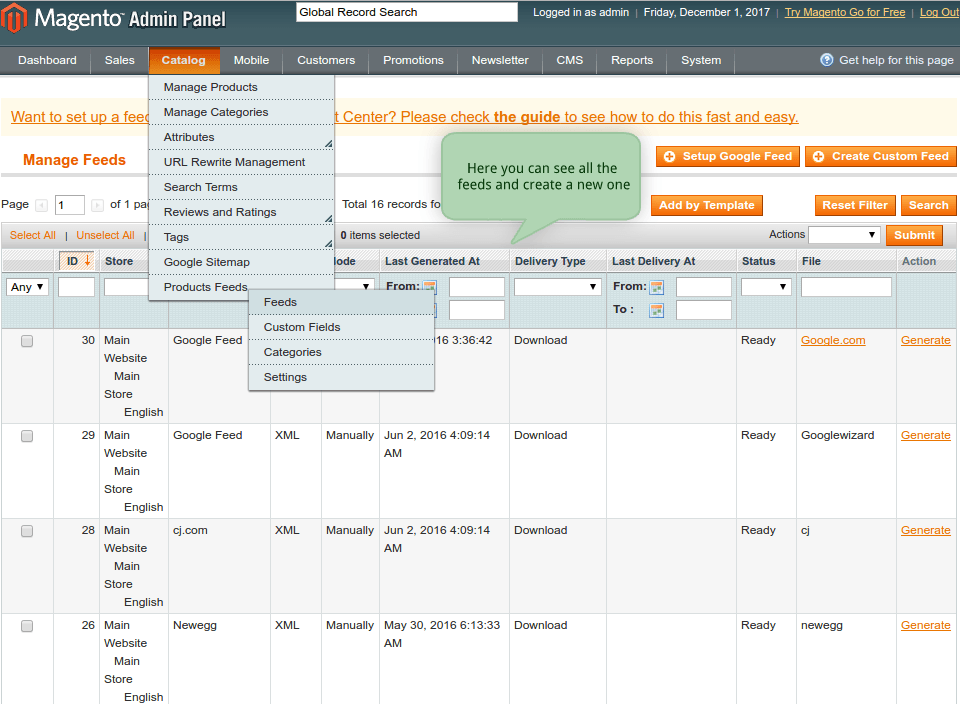The image size is (960, 704).
Task: Open the CMS menu
Action: 569,60
